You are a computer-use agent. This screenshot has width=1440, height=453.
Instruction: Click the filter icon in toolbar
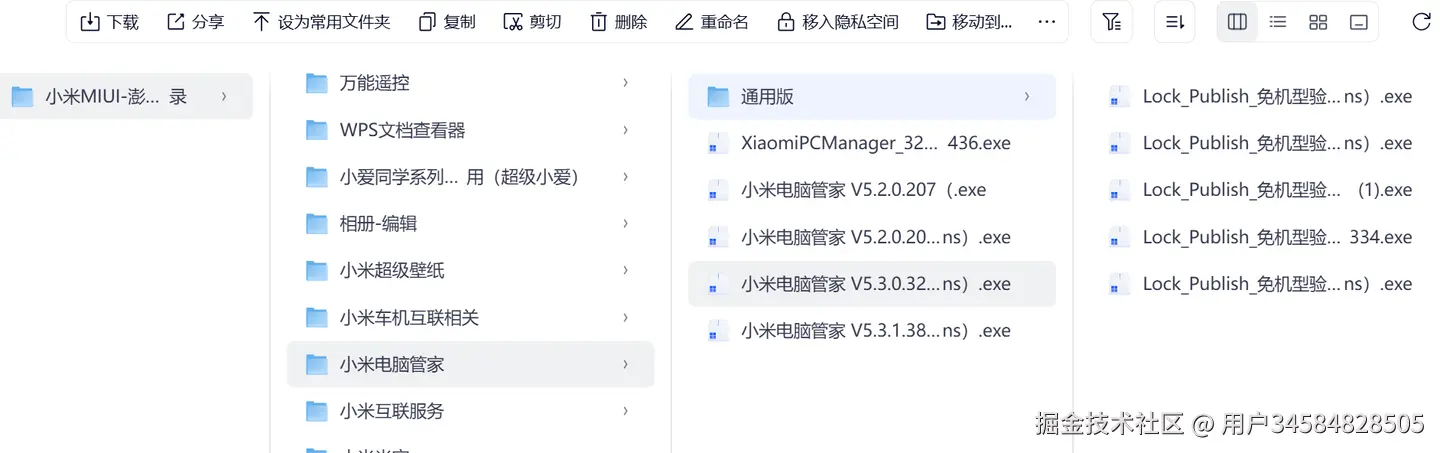[1111, 22]
